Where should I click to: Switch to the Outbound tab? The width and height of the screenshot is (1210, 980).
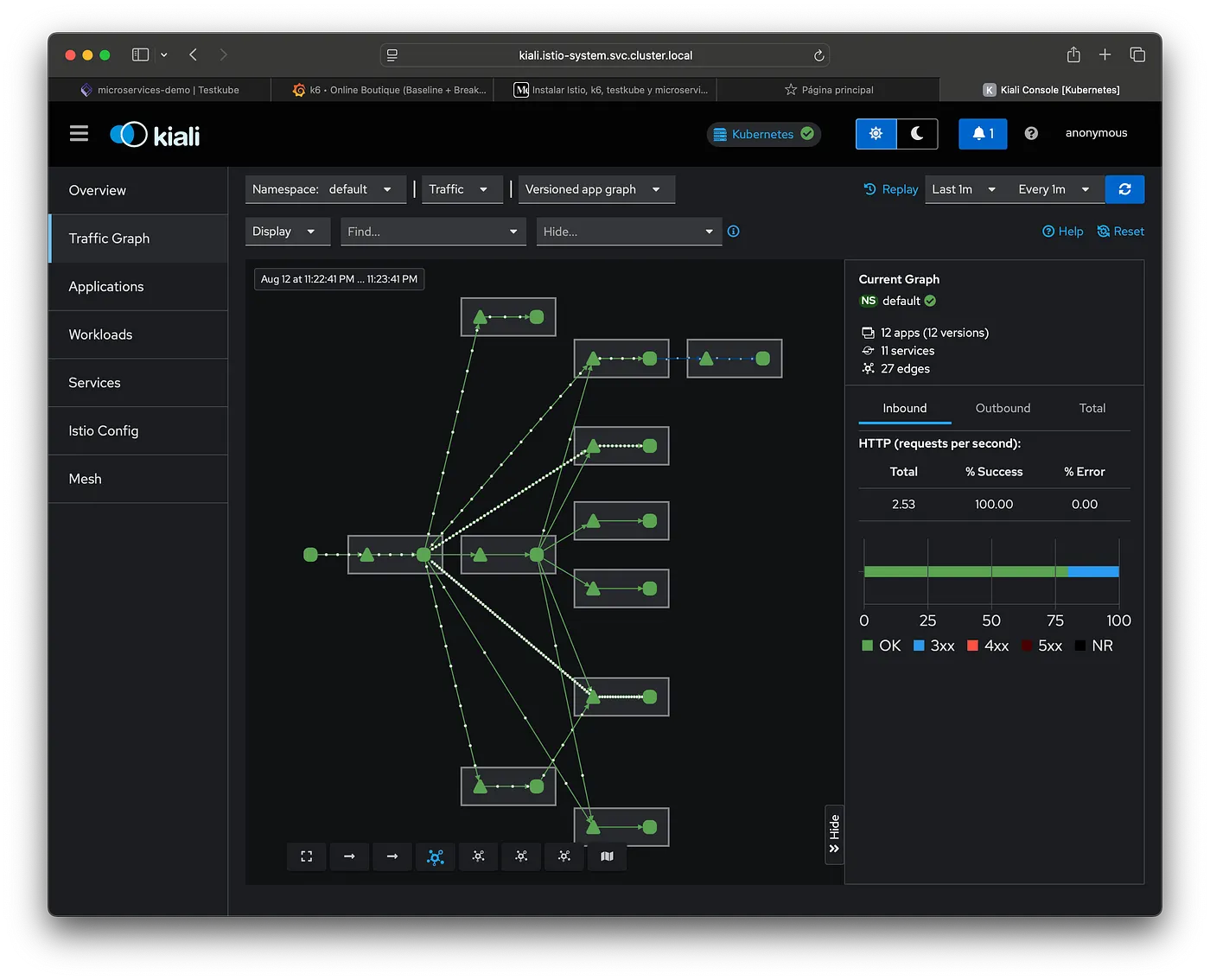click(1002, 408)
